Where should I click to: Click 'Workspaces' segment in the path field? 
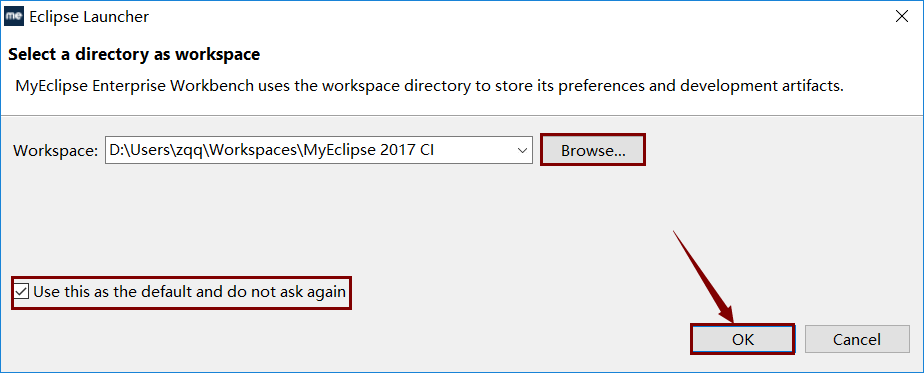253,150
